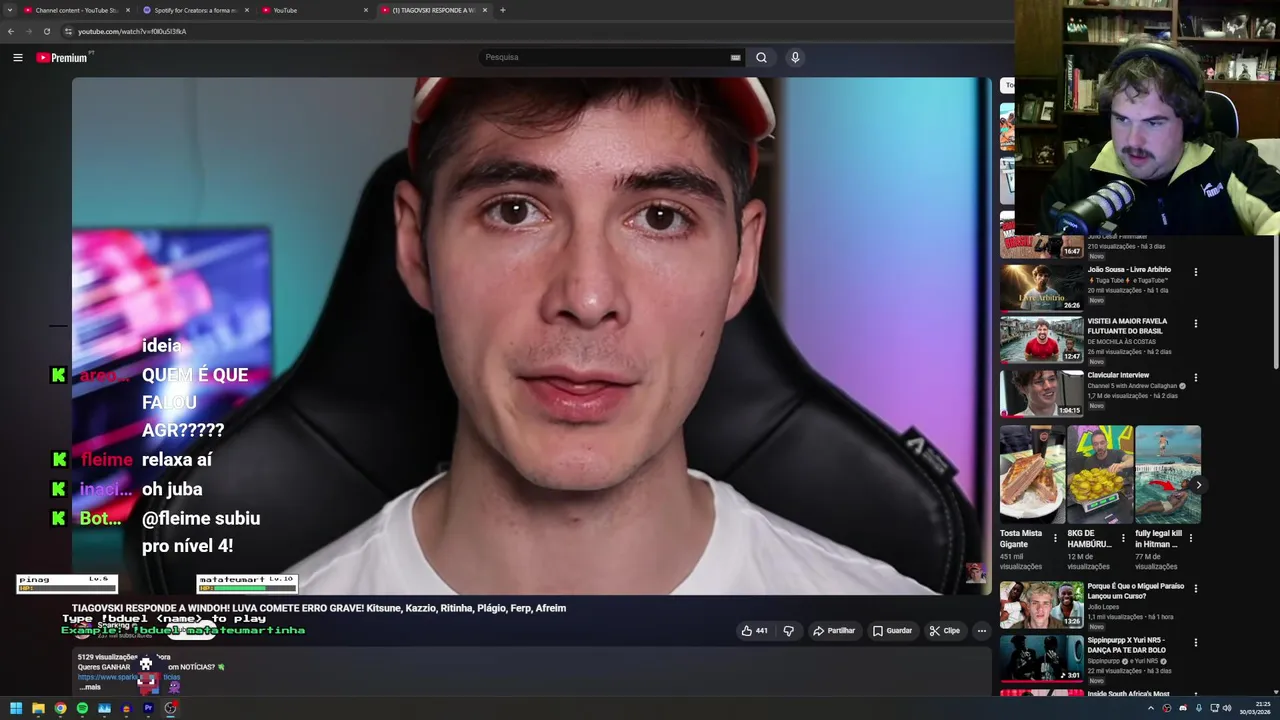Click the volume icon in system tray

[x=1227, y=708]
